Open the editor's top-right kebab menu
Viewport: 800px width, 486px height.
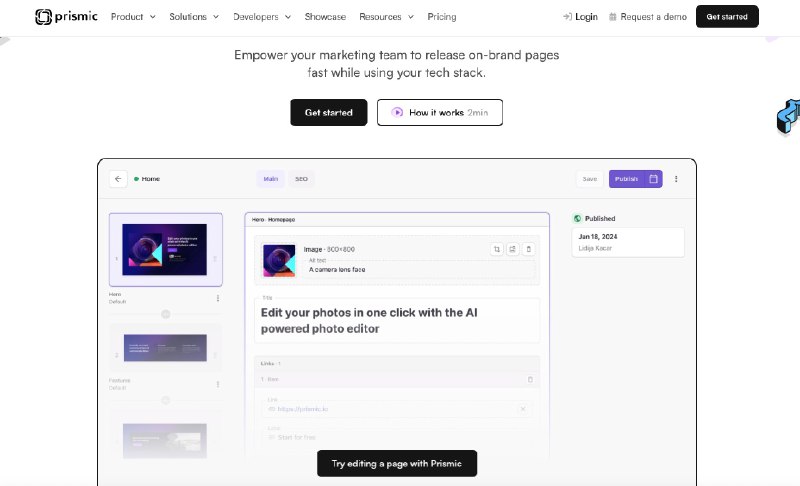[x=676, y=178]
